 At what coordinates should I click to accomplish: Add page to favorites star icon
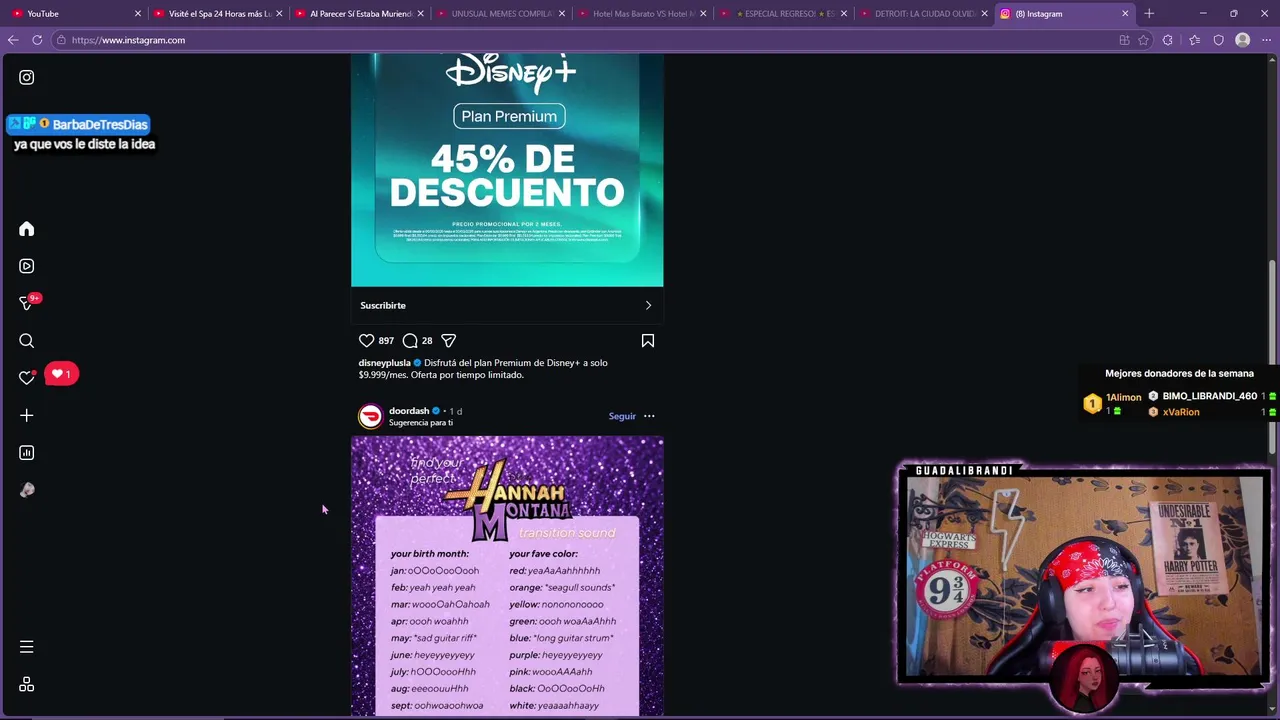pyautogui.click(x=1144, y=40)
